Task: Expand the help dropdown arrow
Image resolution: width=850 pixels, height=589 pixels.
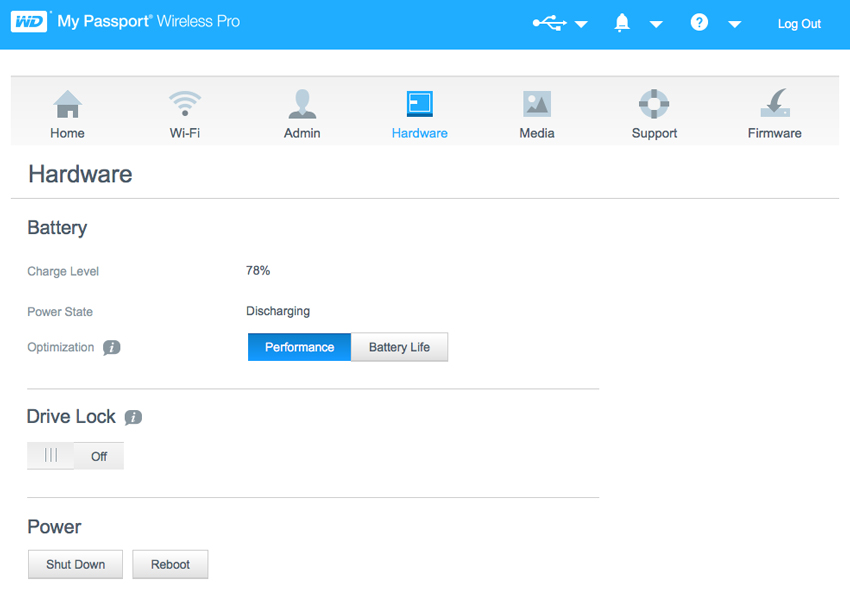Action: pos(735,24)
